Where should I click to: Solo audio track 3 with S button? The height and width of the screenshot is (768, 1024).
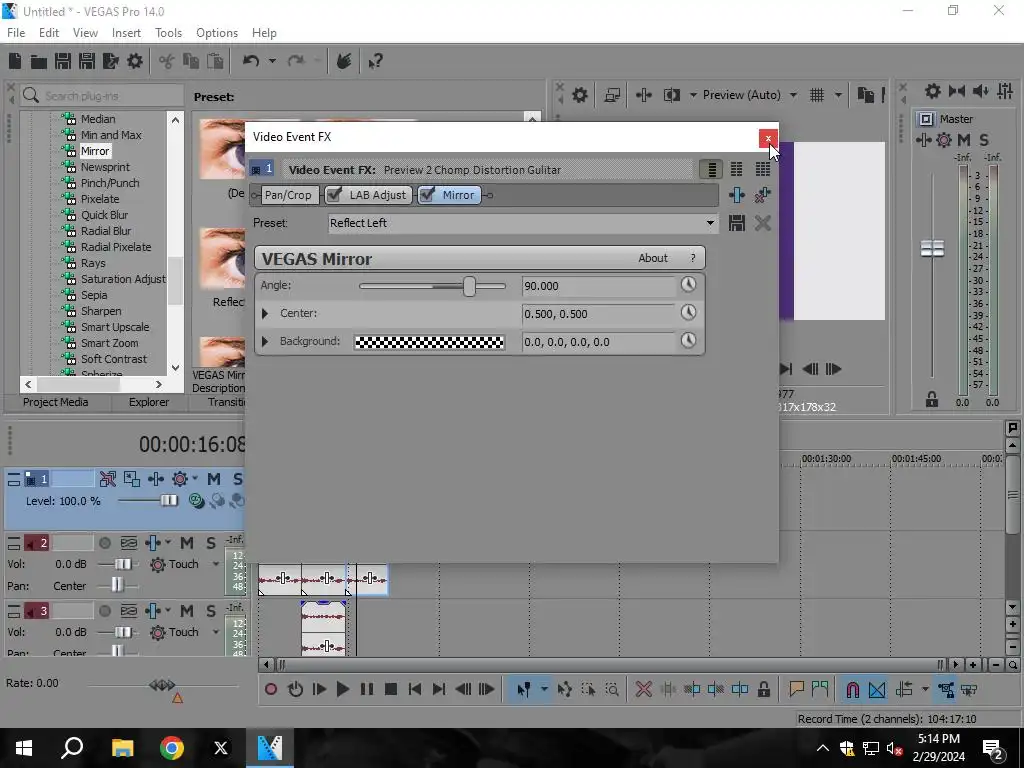click(x=211, y=611)
